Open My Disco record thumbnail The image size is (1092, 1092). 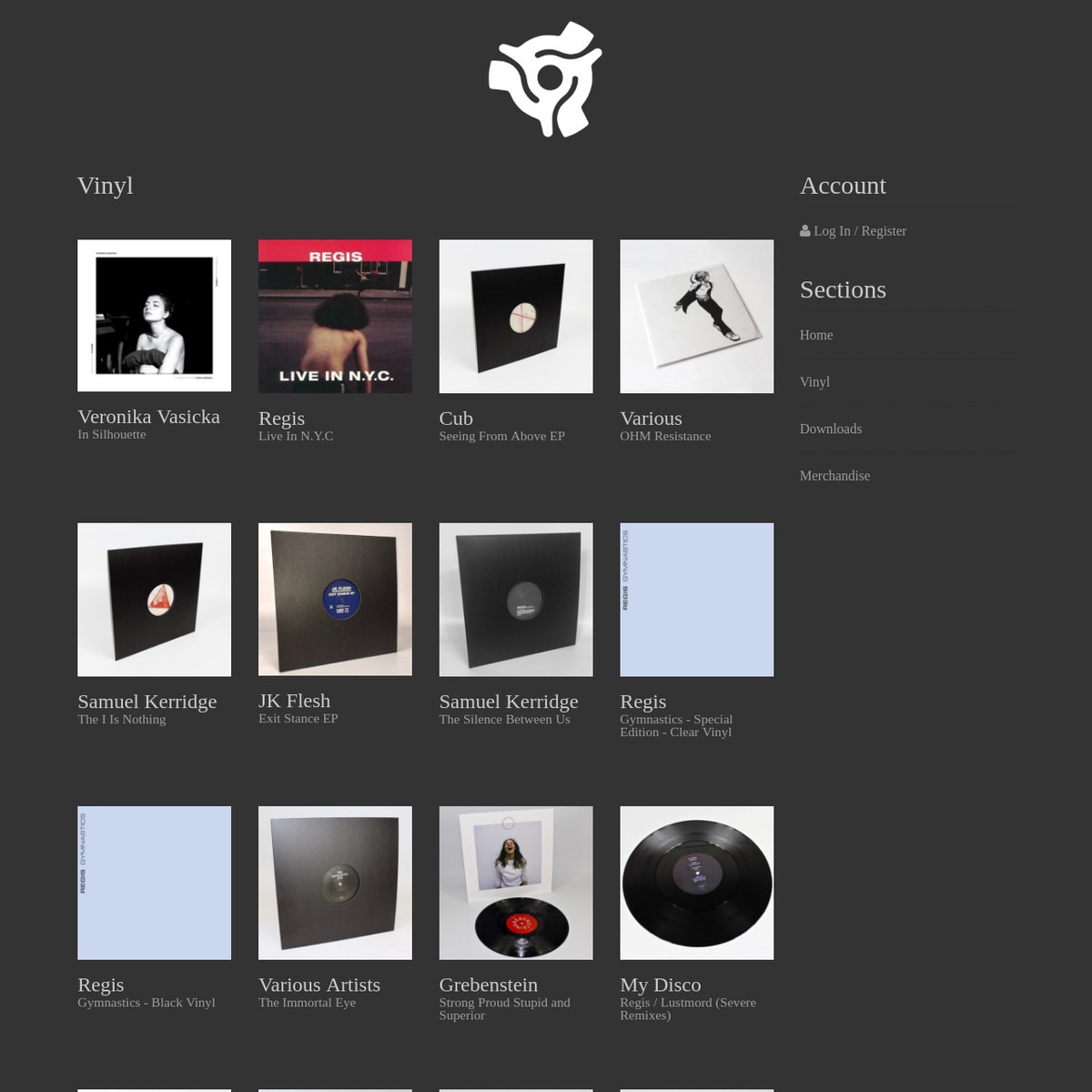click(697, 883)
